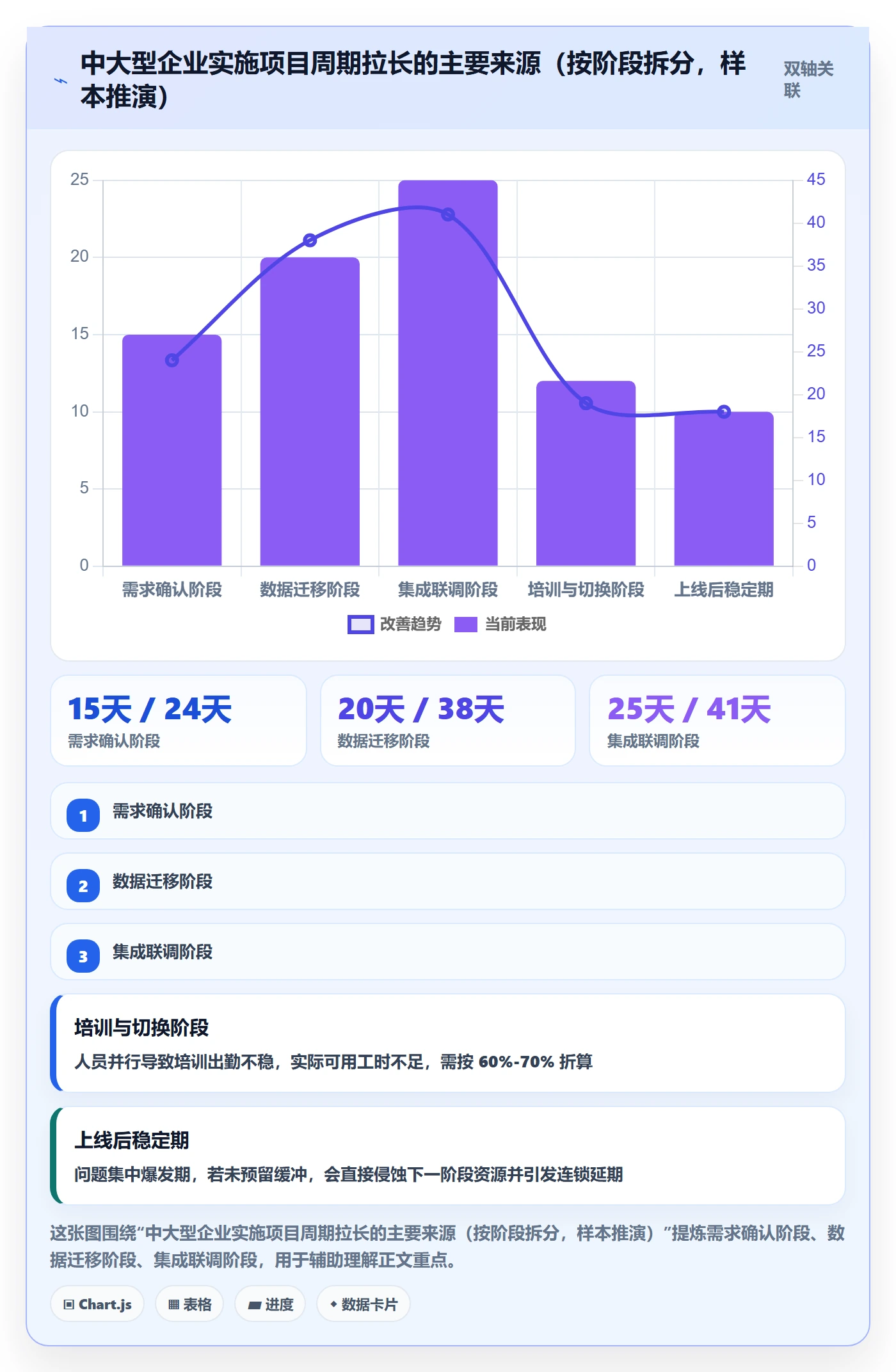Select the 表格 tag chip

click(x=189, y=1304)
